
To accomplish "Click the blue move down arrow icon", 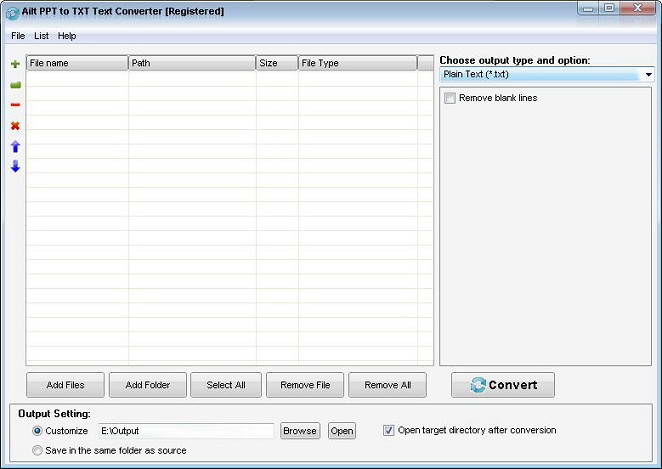I will (x=15, y=166).
